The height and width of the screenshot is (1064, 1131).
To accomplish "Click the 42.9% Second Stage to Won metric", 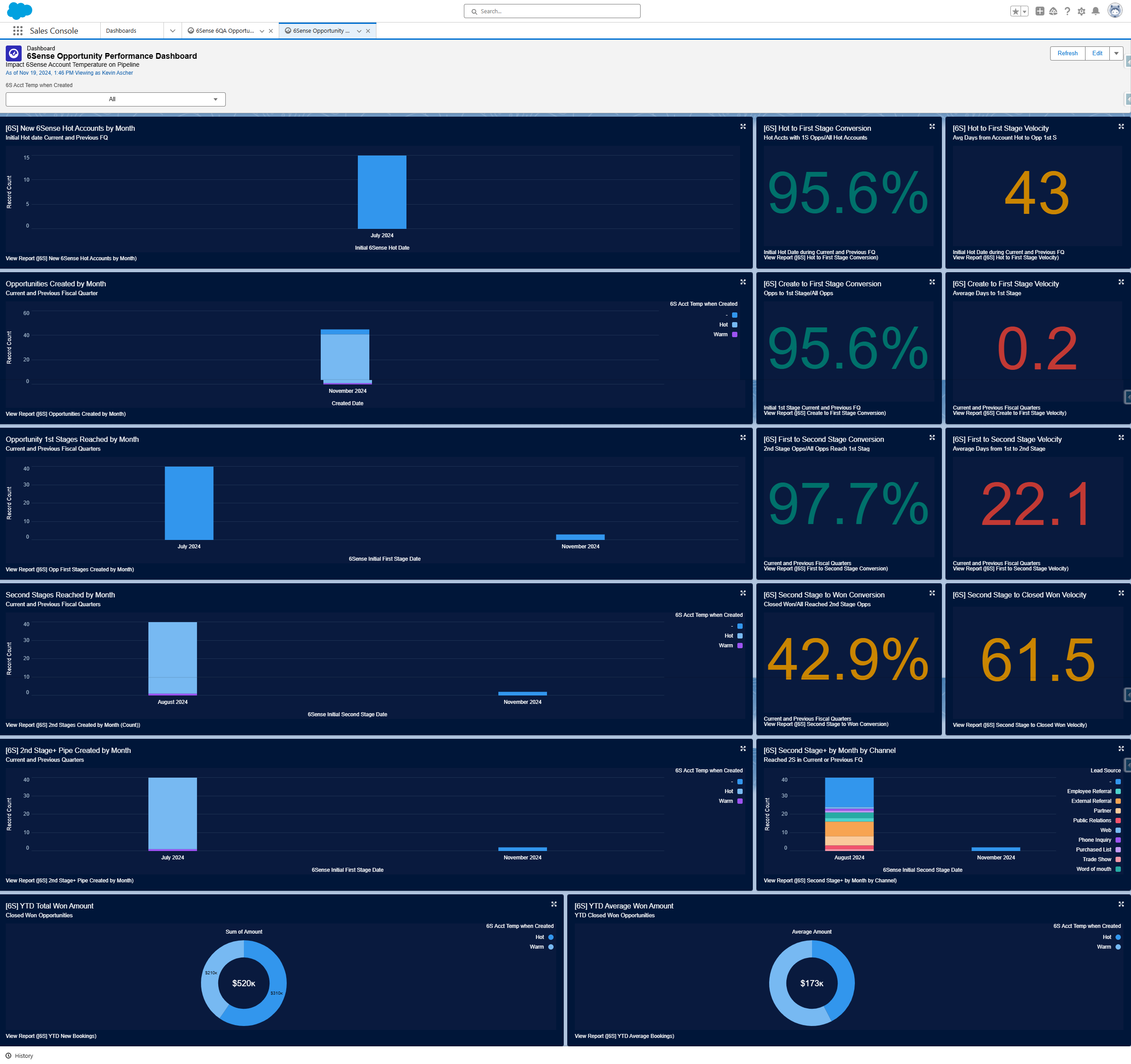I will click(848, 660).
